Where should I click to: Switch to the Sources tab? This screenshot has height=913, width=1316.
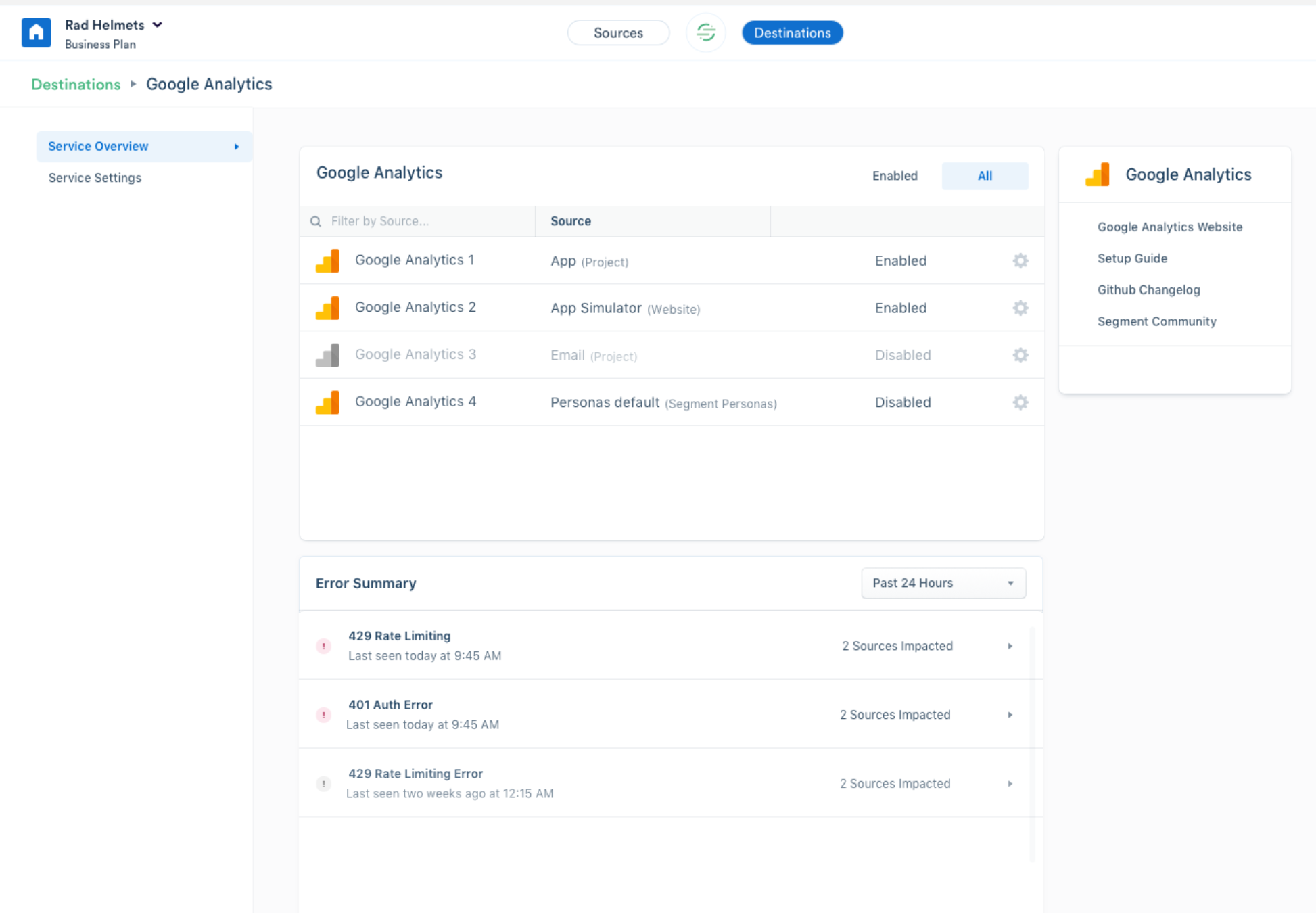618,33
